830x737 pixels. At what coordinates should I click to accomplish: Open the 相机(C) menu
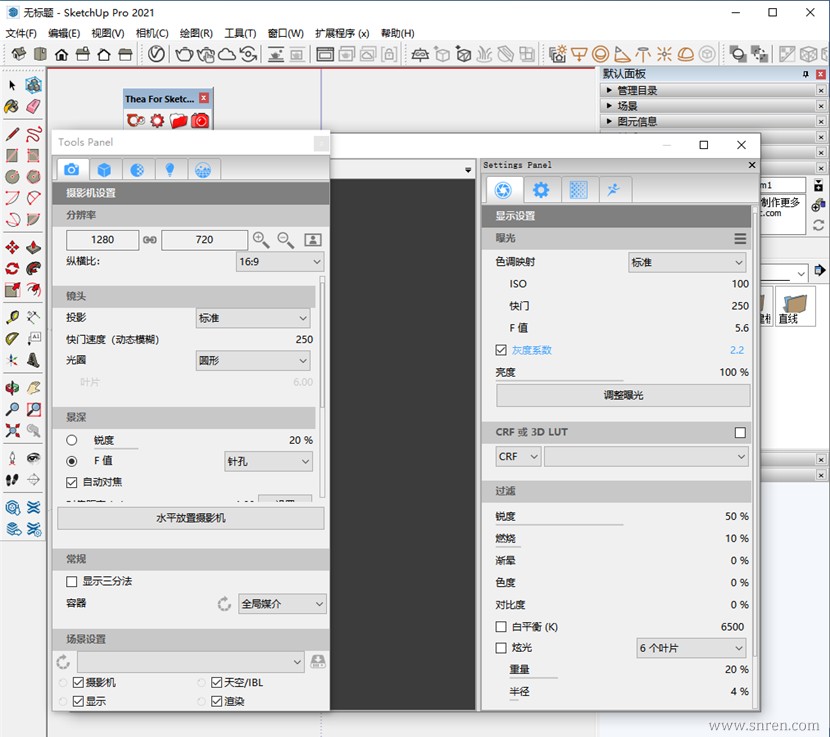pyautogui.click(x=152, y=33)
